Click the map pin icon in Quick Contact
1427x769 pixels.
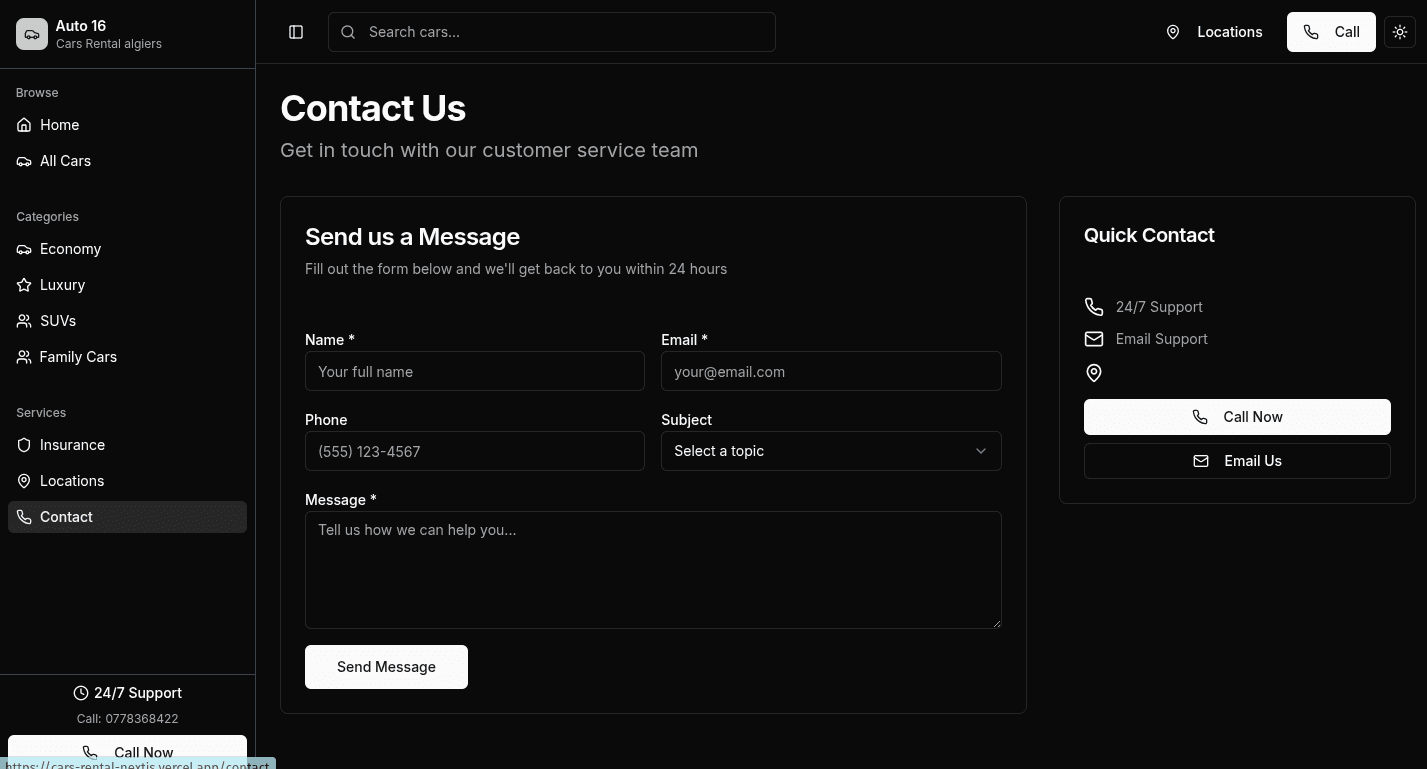coord(1094,373)
